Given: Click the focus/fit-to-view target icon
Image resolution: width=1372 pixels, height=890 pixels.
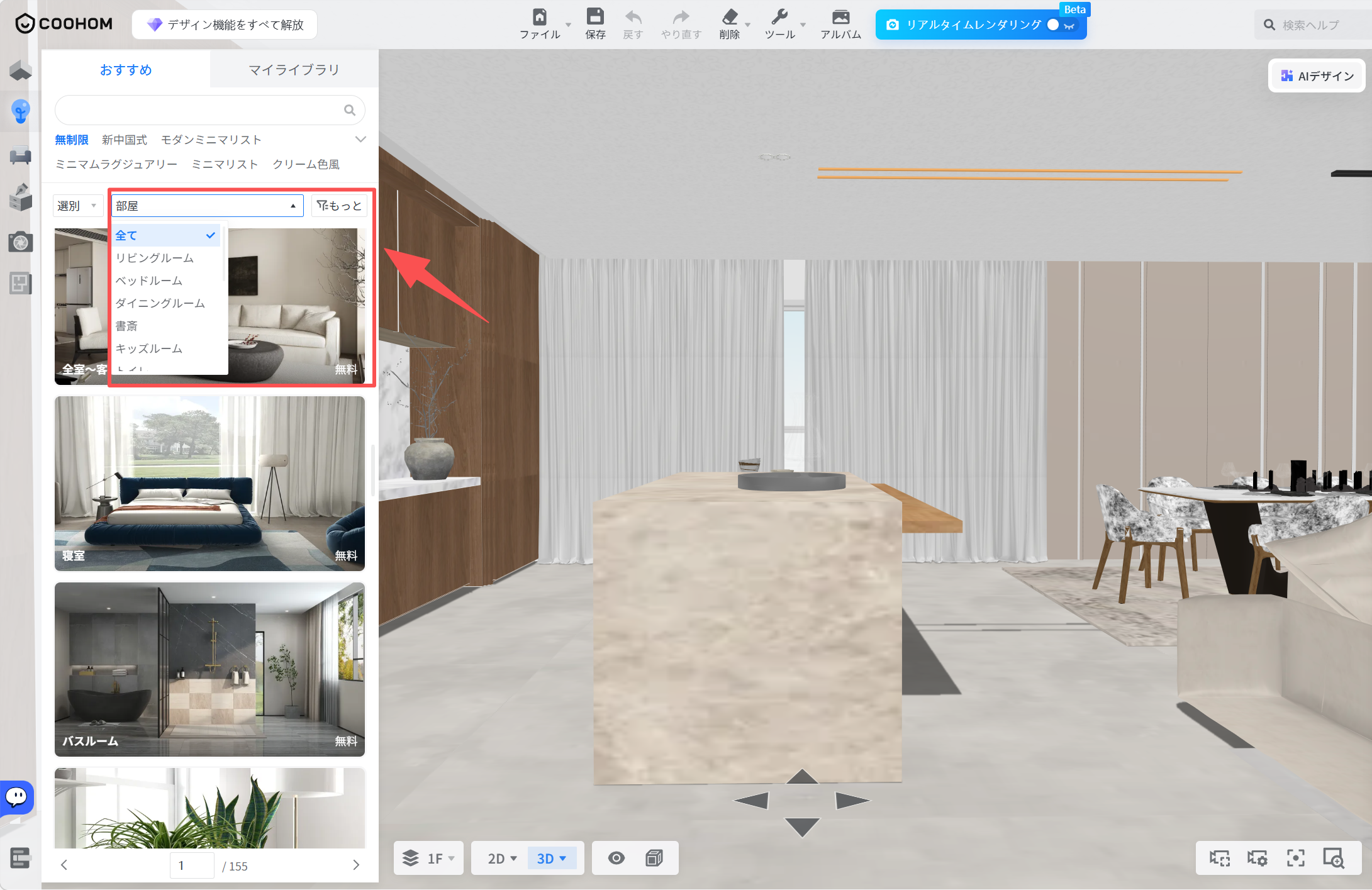Looking at the screenshot, I should click(1295, 858).
